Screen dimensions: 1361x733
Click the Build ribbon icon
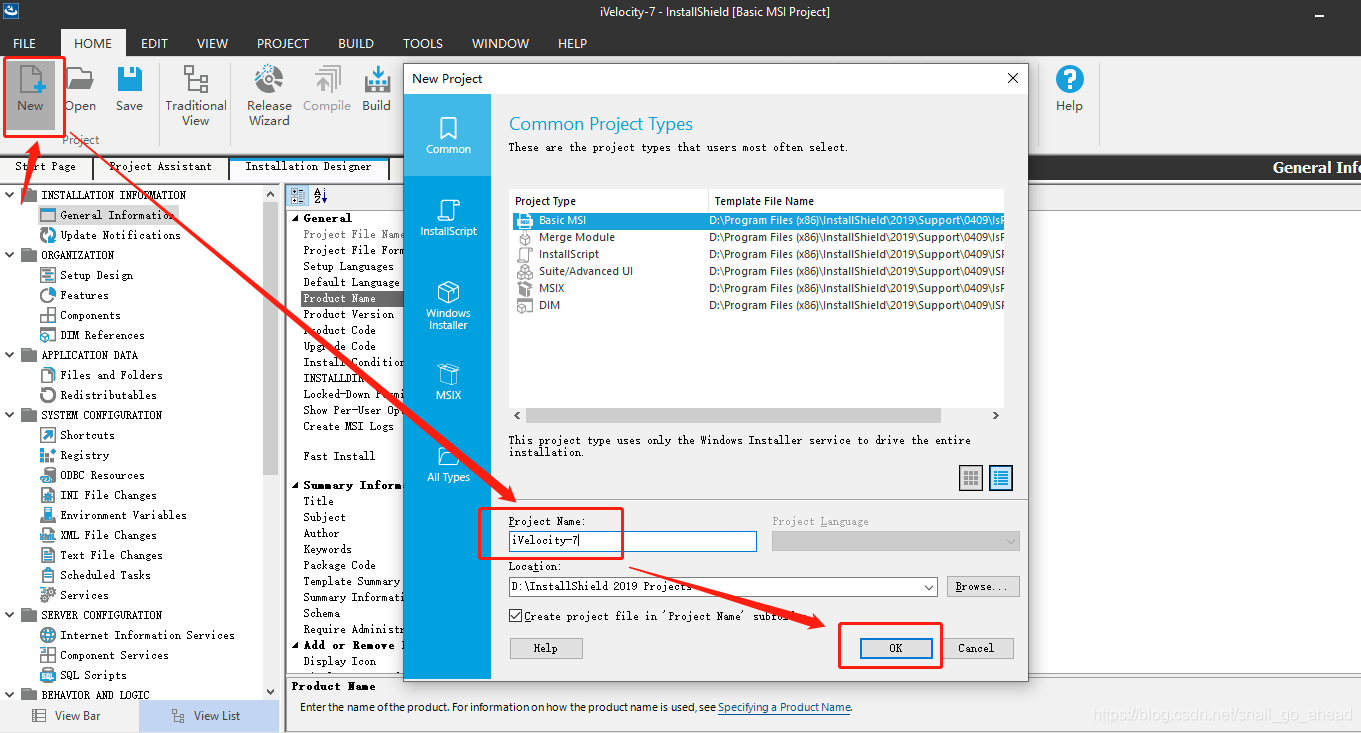(x=377, y=90)
